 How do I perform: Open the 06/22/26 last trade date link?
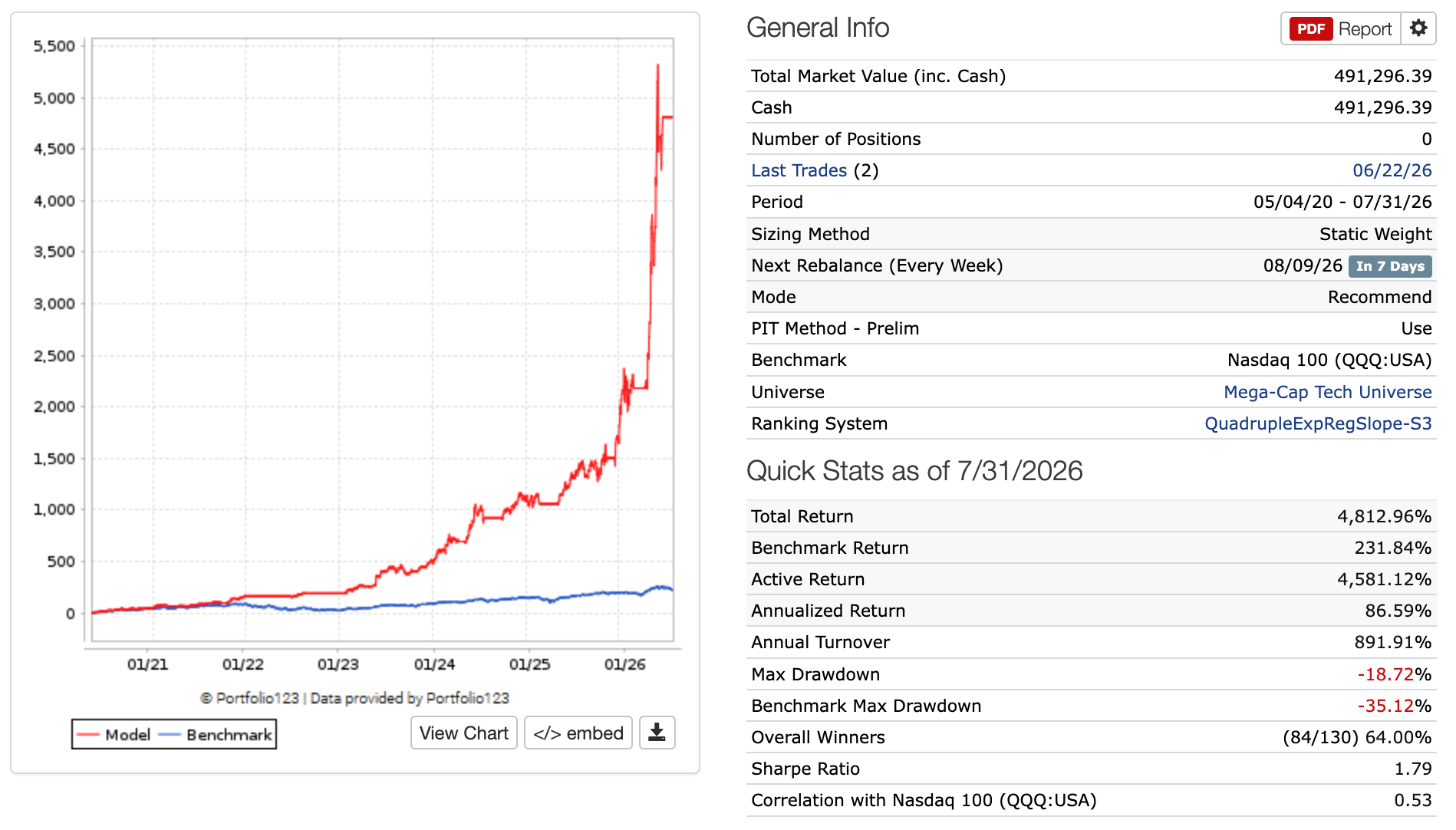click(x=1392, y=170)
